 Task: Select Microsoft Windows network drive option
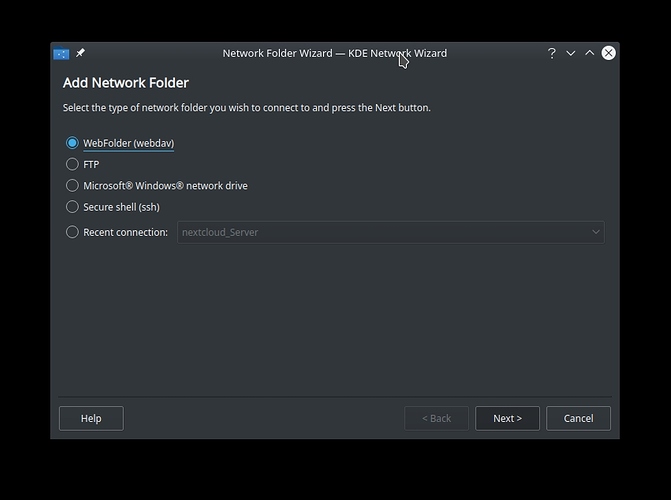click(72, 185)
